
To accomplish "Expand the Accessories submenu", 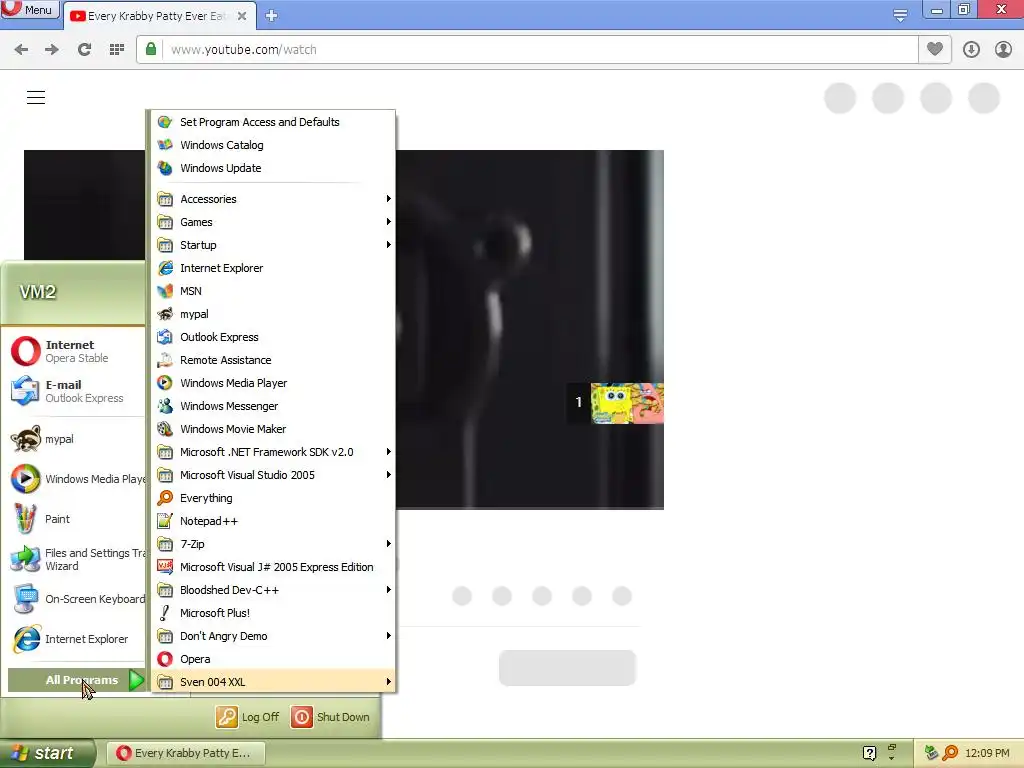I will pos(272,199).
